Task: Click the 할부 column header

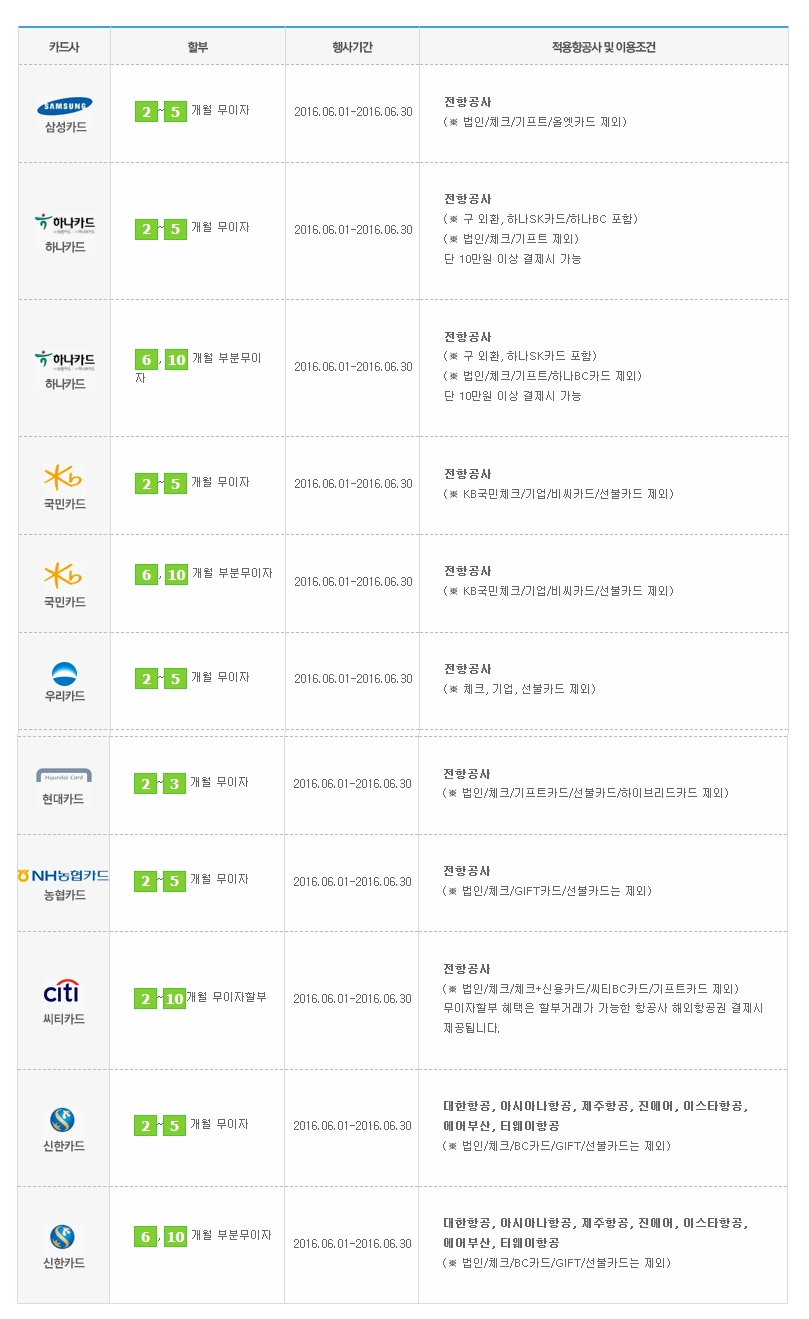Action: coord(197,47)
